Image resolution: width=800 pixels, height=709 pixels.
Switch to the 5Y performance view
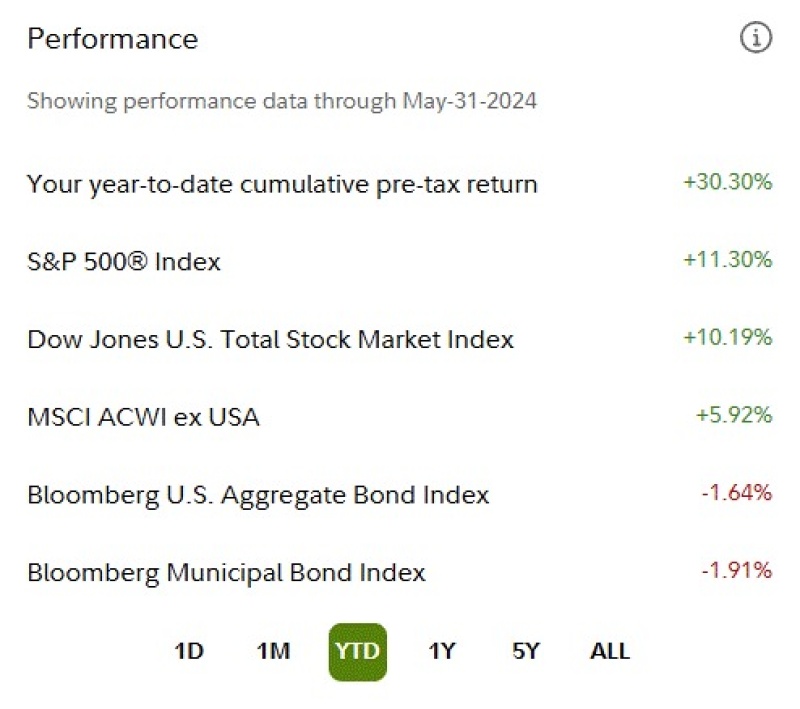(x=526, y=651)
